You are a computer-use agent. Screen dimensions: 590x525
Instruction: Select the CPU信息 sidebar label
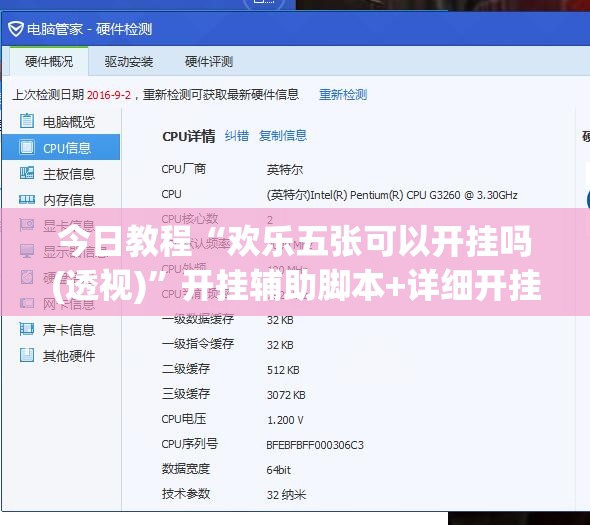click(67, 148)
